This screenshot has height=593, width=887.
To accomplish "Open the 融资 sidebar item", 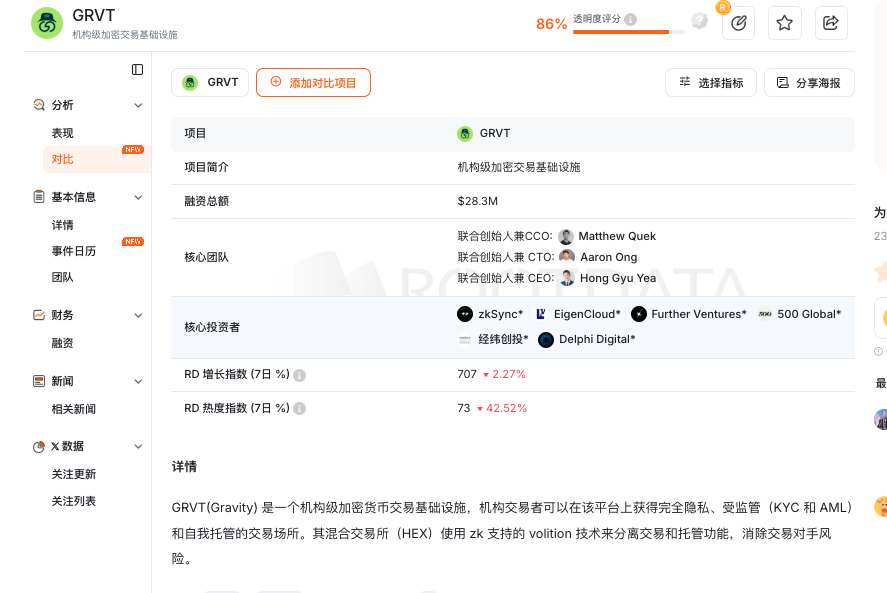I will (63, 343).
